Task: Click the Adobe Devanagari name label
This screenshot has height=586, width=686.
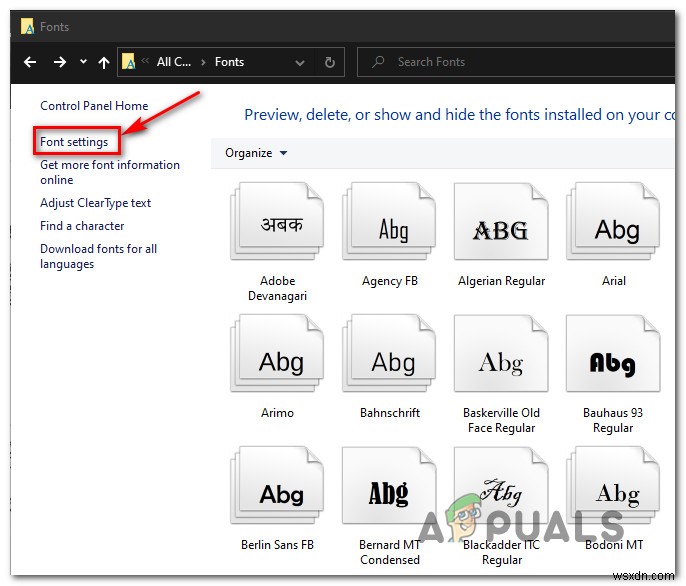Action: 277,288
